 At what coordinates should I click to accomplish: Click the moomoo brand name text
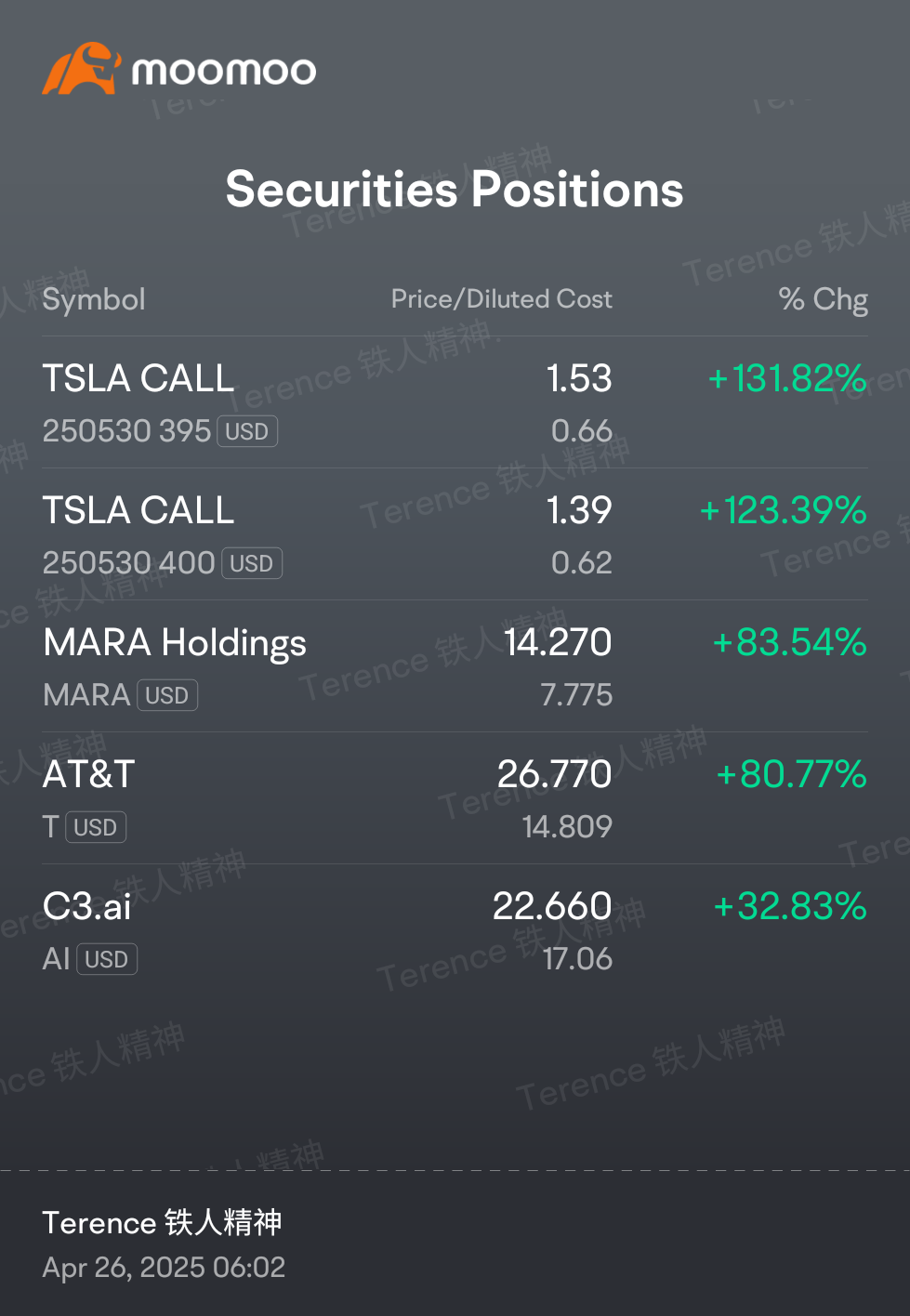point(224,72)
